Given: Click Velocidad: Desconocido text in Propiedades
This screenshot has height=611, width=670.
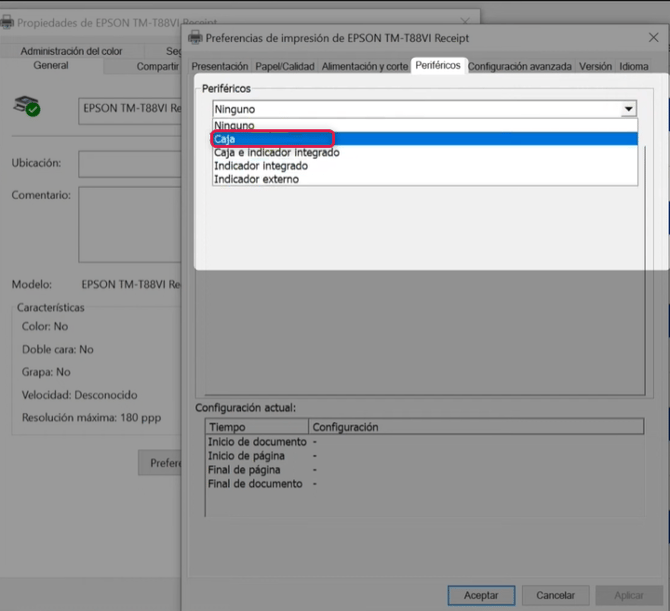Looking at the screenshot, I should [x=79, y=395].
